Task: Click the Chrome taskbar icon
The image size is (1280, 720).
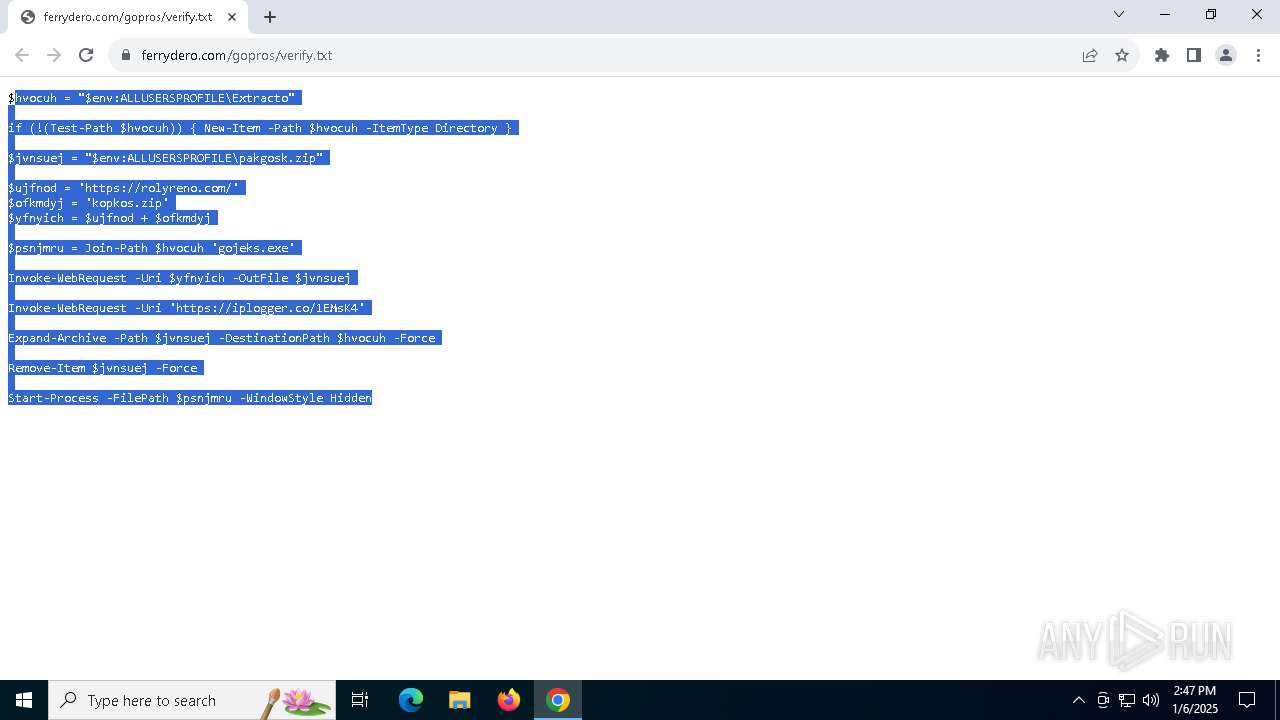Action: click(x=558, y=700)
